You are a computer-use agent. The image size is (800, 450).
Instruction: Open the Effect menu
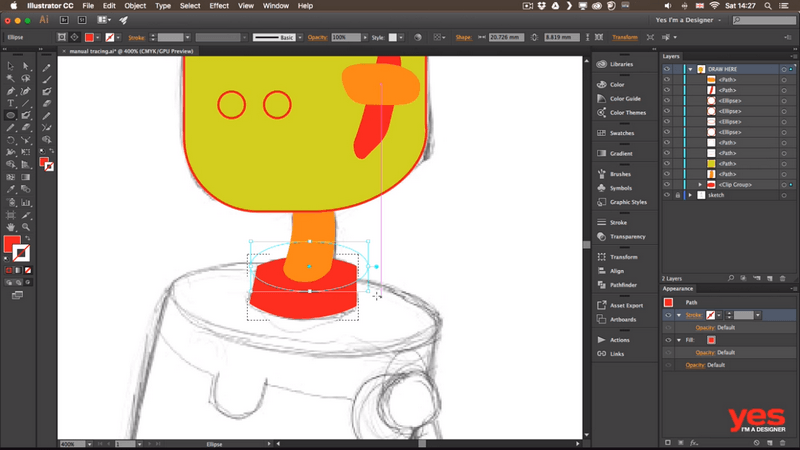click(x=219, y=6)
